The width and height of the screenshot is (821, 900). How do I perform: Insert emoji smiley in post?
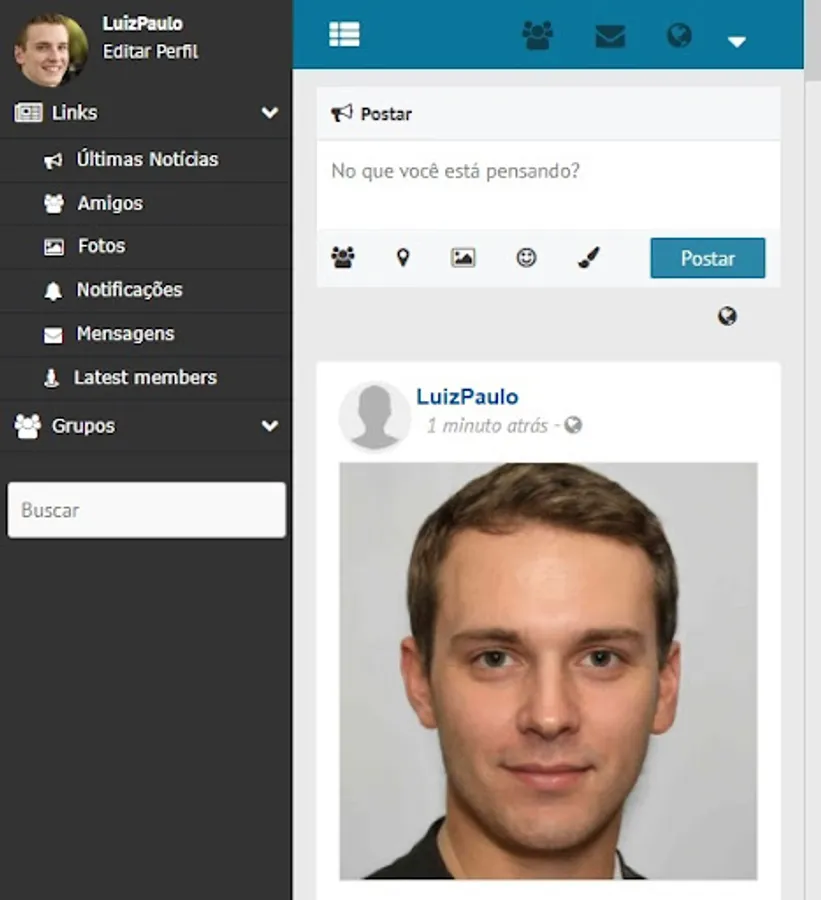526,258
